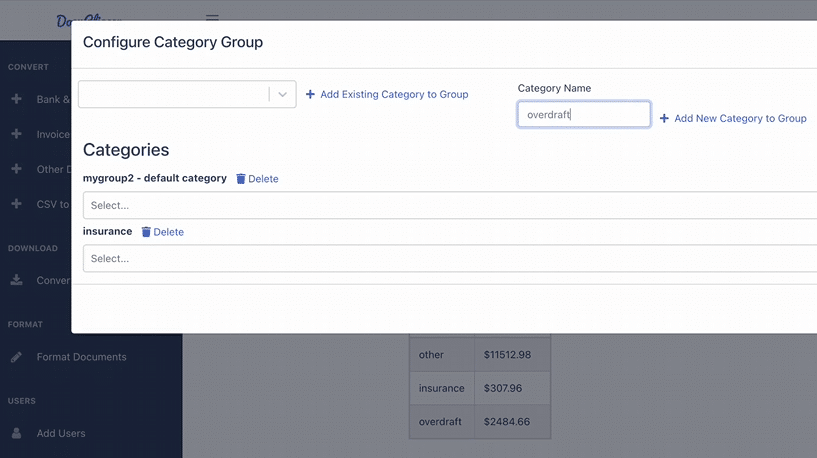The height and width of the screenshot is (458, 817).
Task: Click Delete link for insurance category
Action: pyautogui.click(x=168, y=232)
